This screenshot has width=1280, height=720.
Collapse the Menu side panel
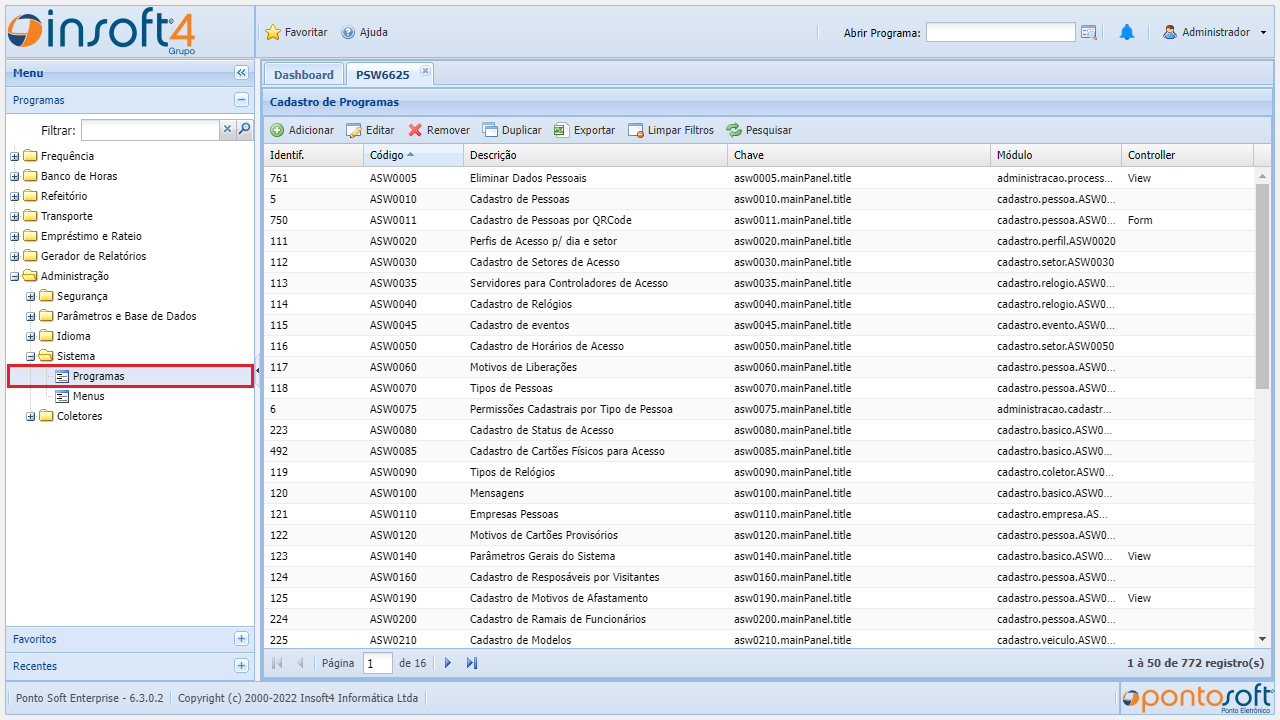click(x=241, y=73)
